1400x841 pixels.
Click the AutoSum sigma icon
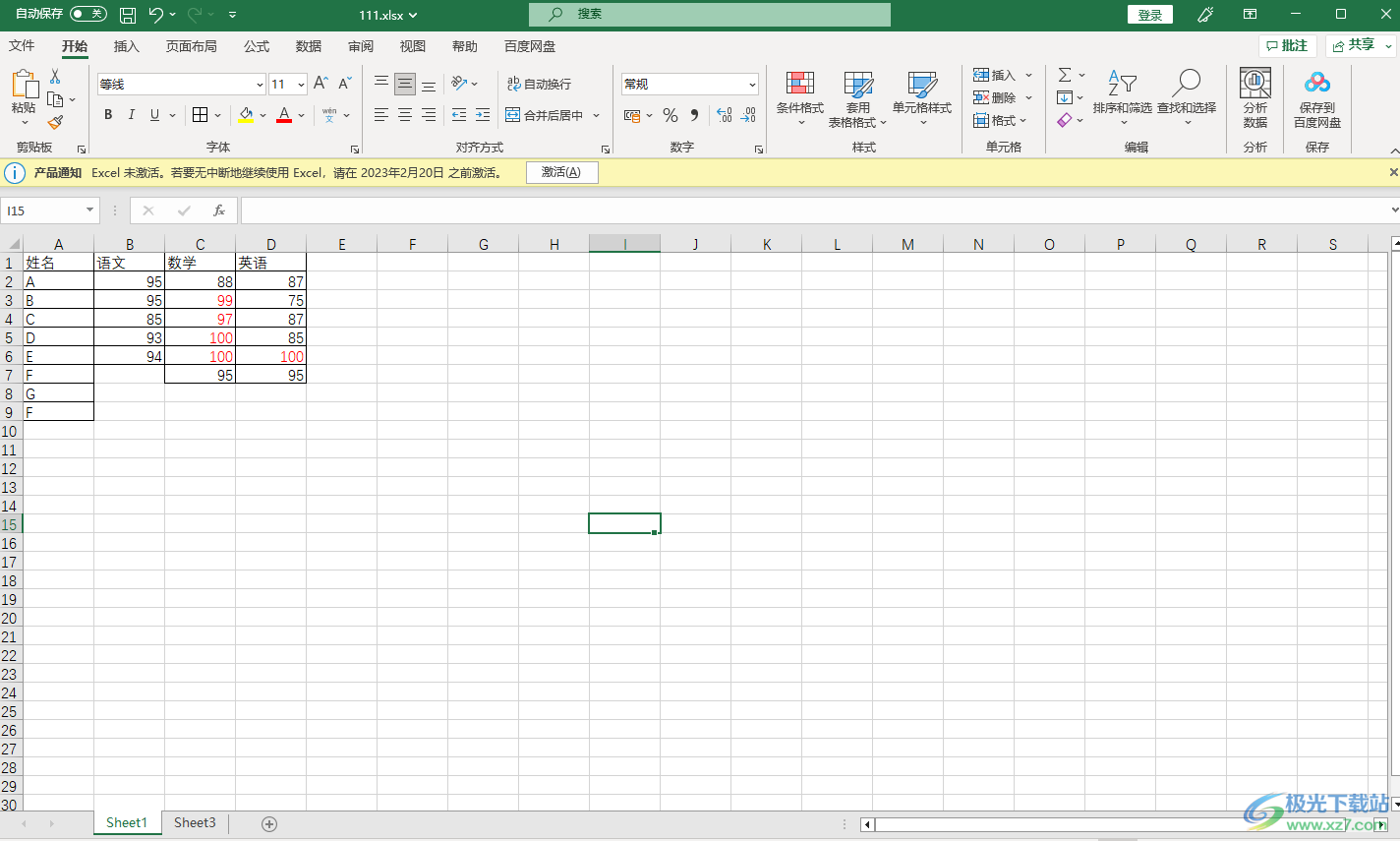pyautogui.click(x=1065, y=75)
